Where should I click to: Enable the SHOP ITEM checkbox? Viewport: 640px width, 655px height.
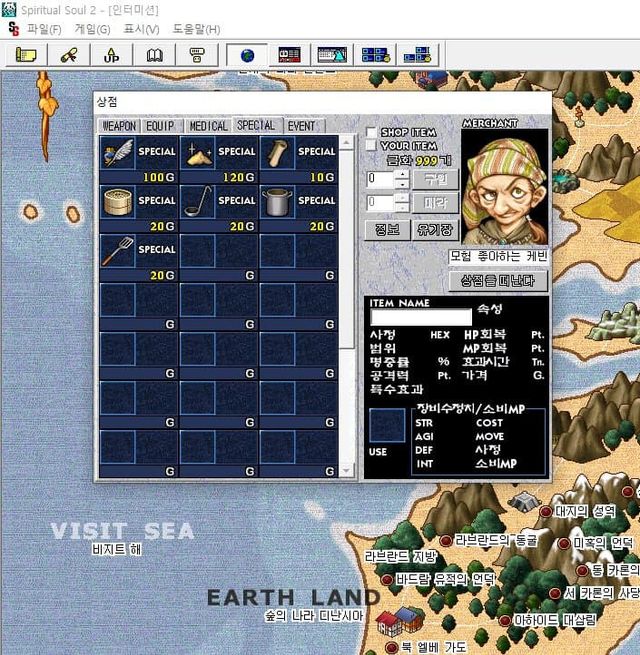[x=372, y=133]
